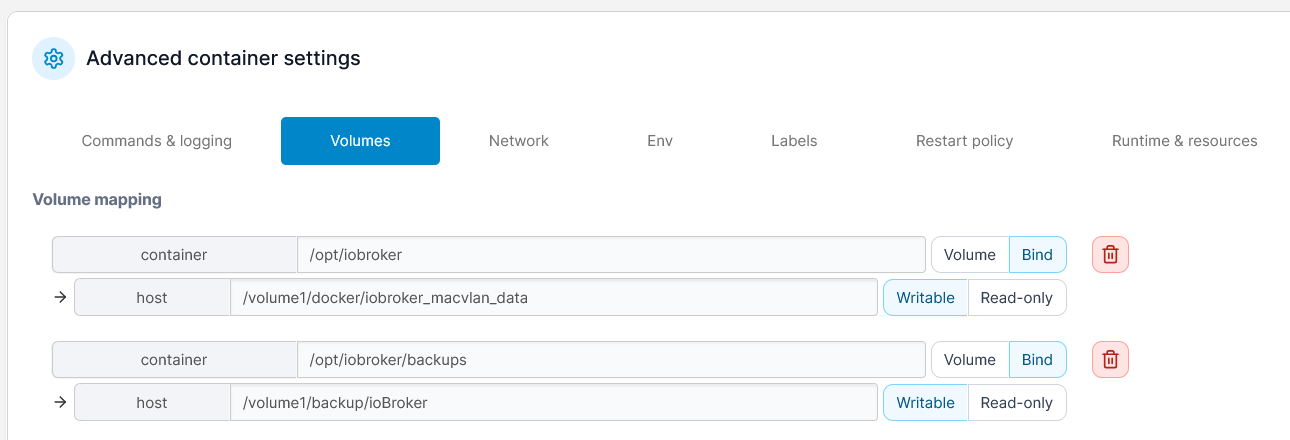
Task: Go to the Labels tab
Action: pos(794,141)
